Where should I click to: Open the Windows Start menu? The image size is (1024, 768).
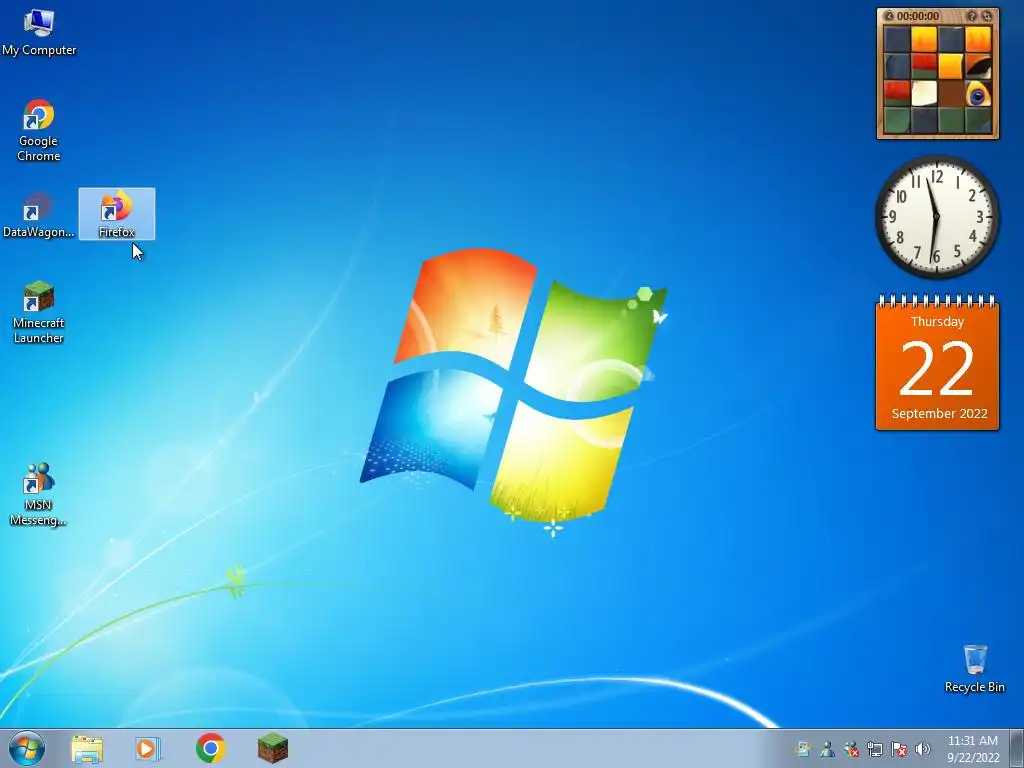click(x=27, y=748)
